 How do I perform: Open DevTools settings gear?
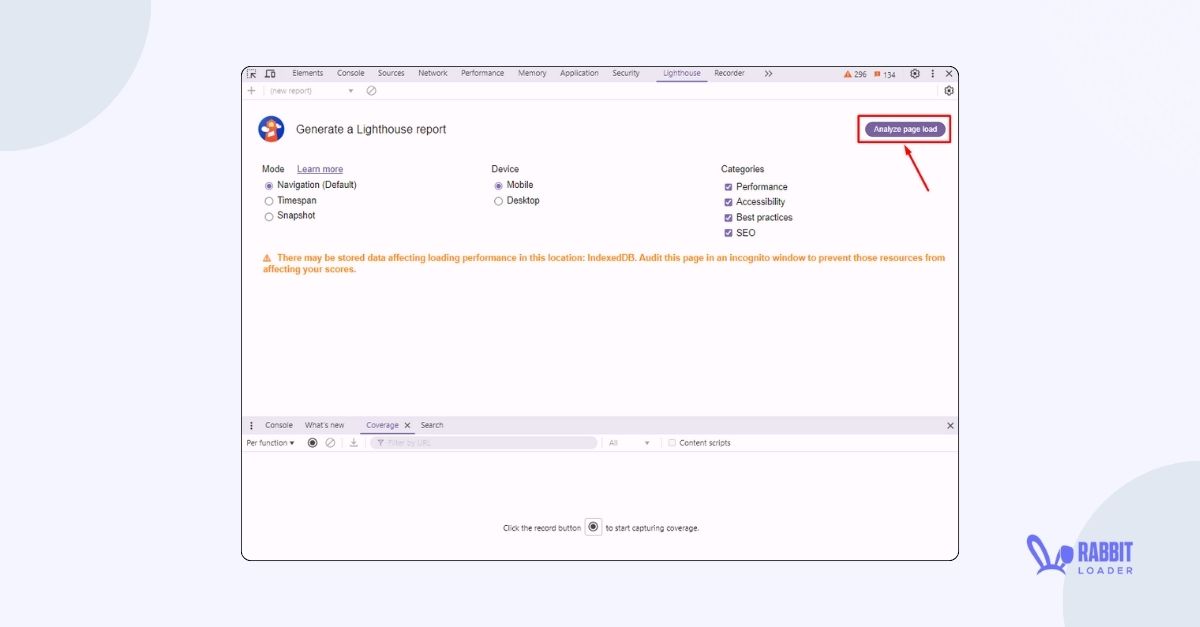[x=914, y=73]
